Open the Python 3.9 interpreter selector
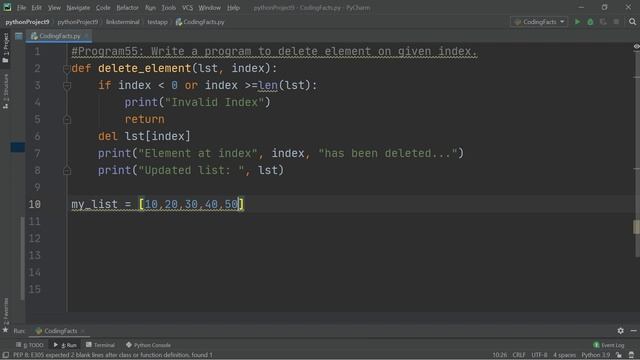This screenshot has width=640, height=360. (x=596, y=355)
